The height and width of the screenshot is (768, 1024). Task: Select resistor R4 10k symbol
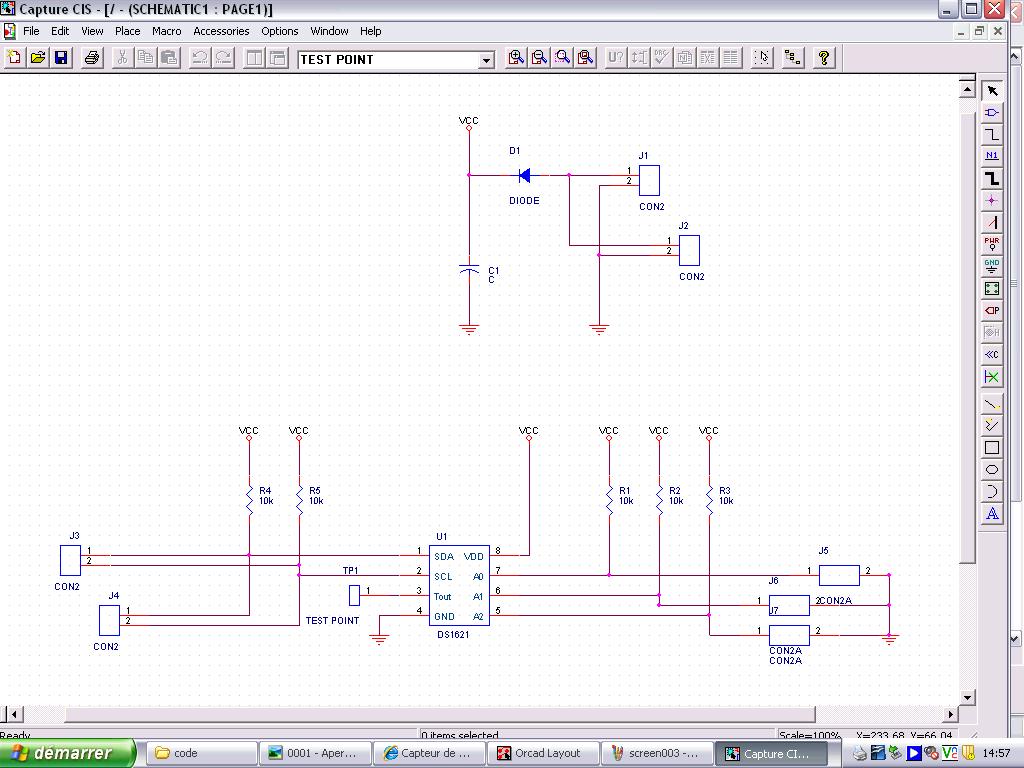pyautogui.click(x=249, y=498)
